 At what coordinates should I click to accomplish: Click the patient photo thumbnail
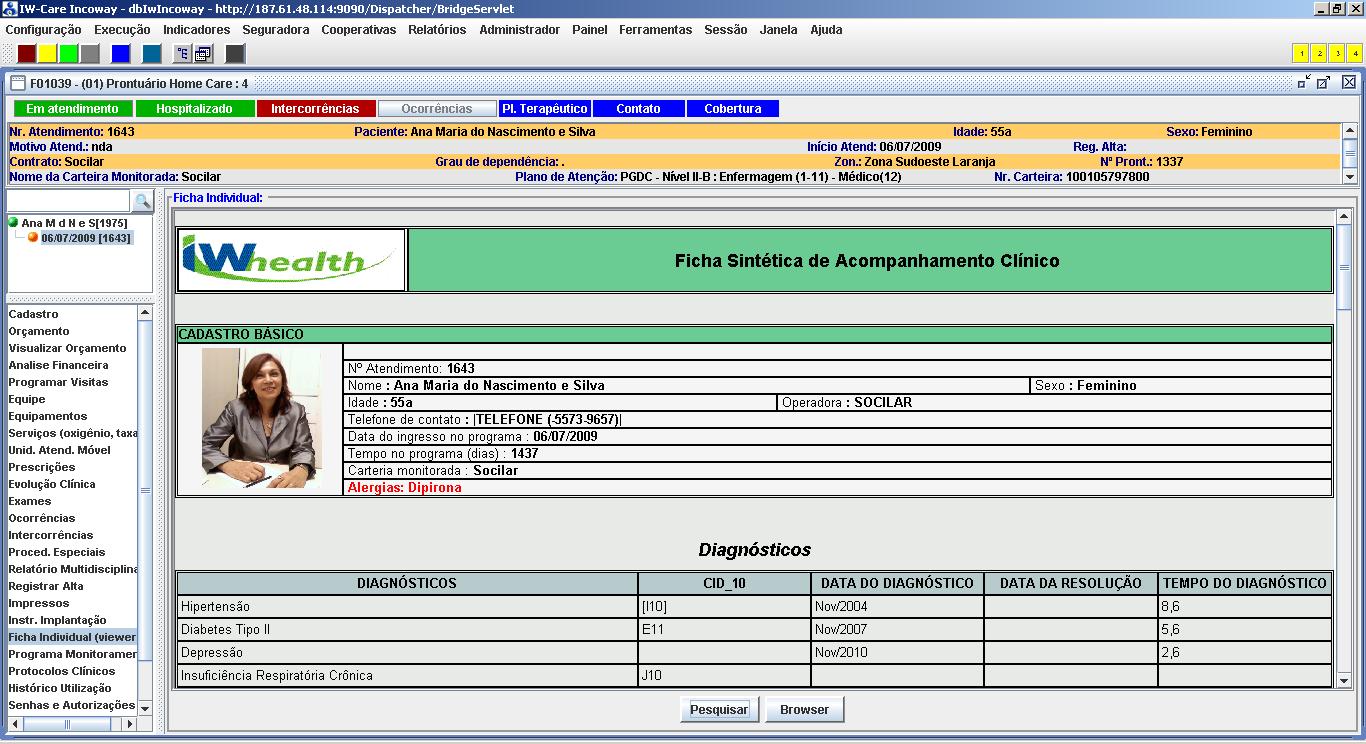point(261,418)
